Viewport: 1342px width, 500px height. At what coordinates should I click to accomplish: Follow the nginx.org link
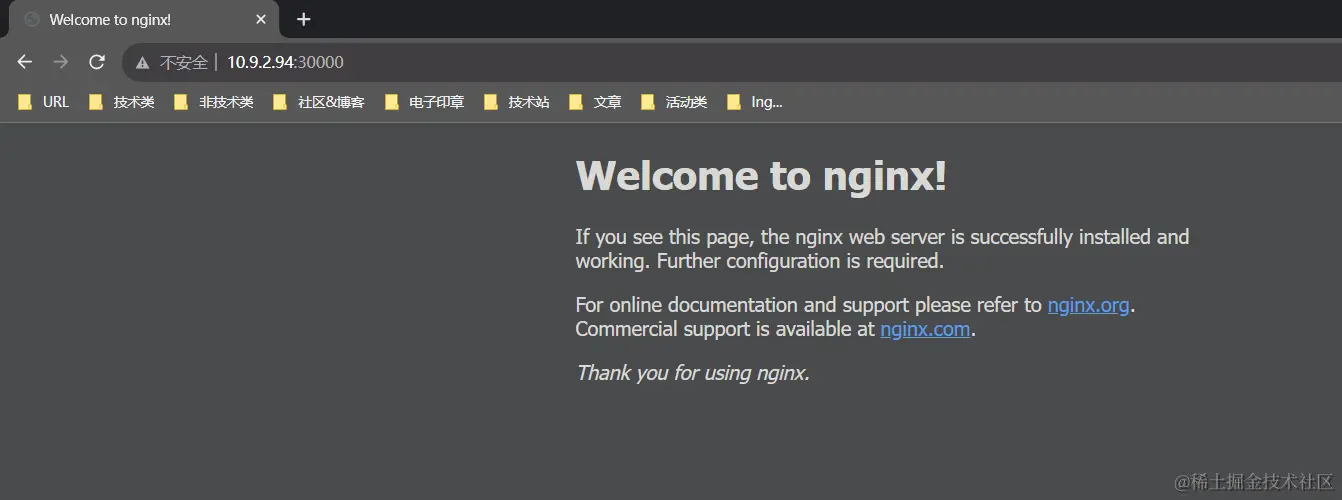[1088, 305]
